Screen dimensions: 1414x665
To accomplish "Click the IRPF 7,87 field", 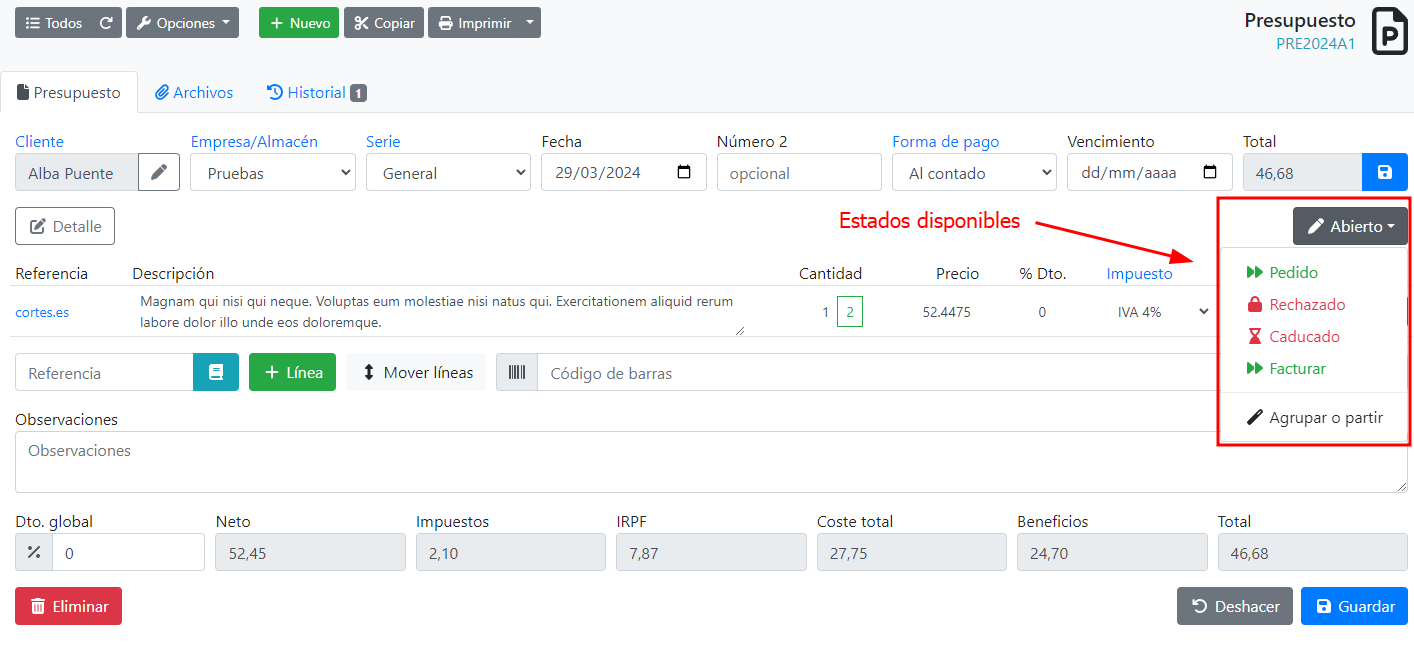I will click(711, 552).
